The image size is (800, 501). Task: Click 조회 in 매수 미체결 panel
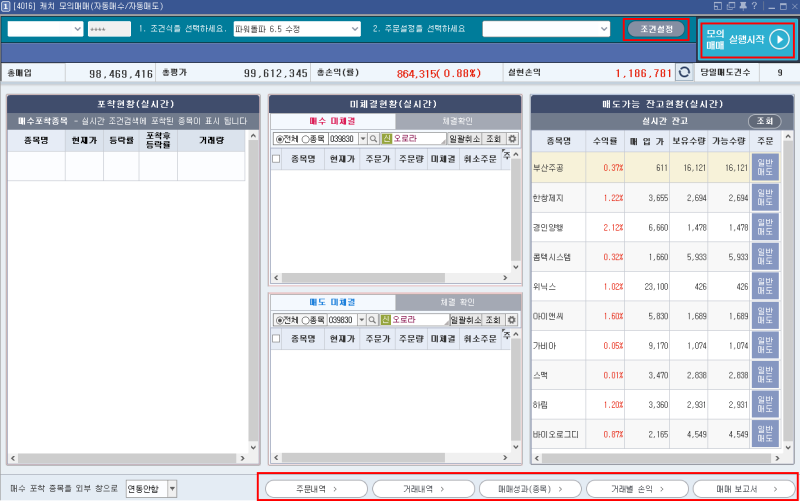point(493,139)
